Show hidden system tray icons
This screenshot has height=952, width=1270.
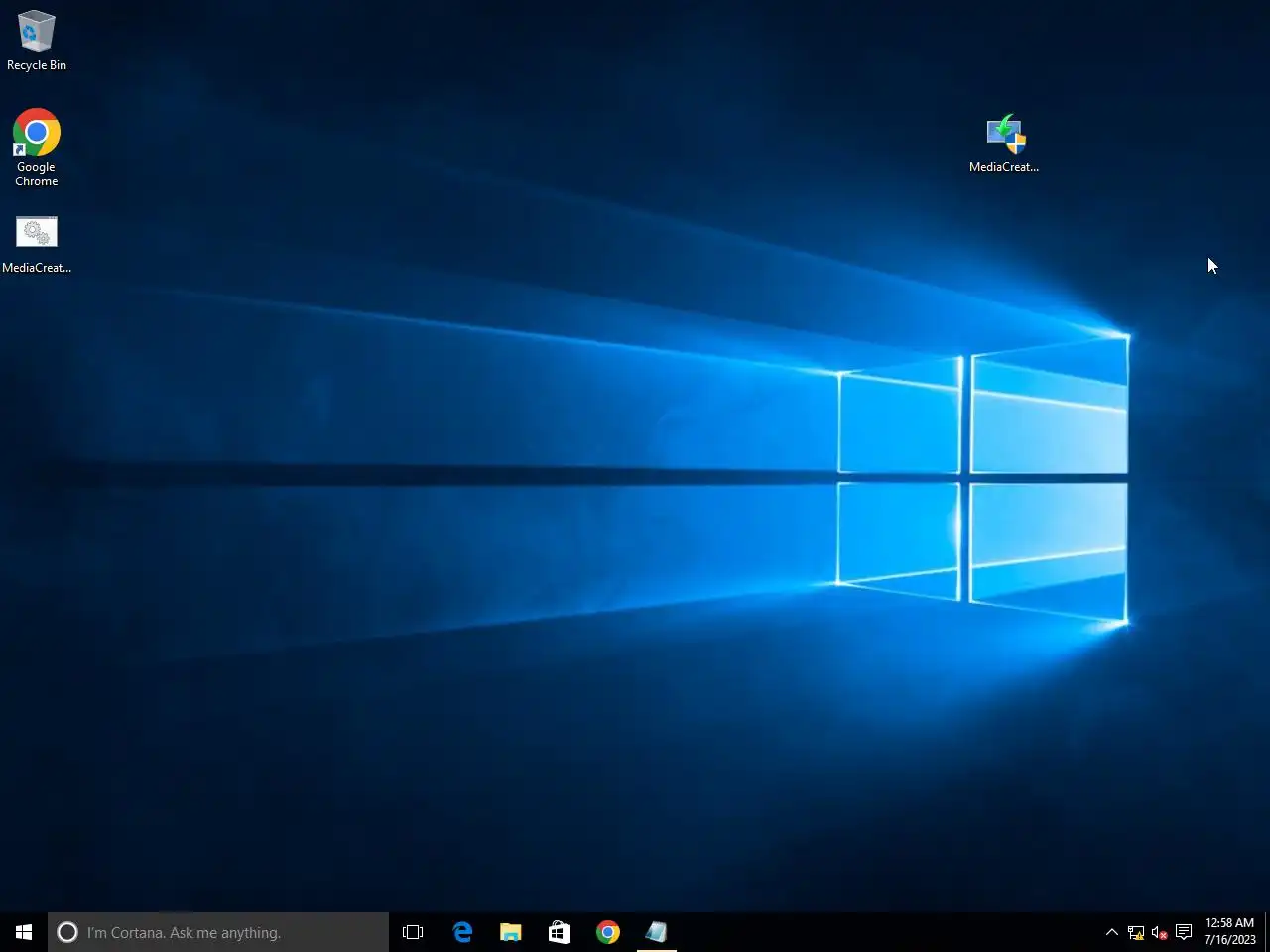pyautogui.click(x=1112, y=932)
